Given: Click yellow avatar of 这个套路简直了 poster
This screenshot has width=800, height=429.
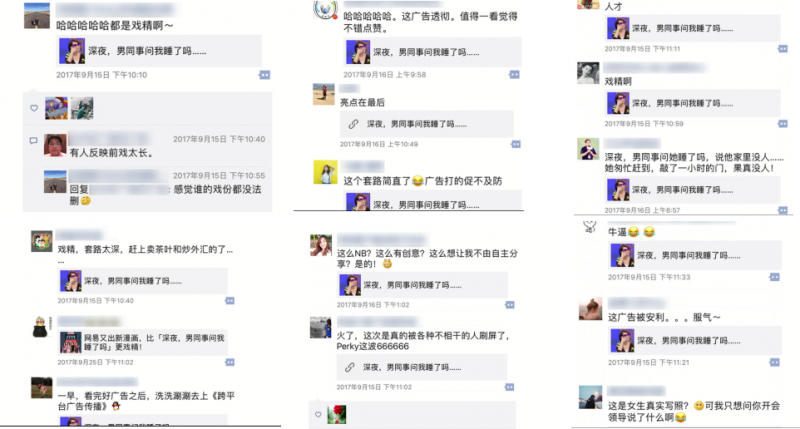Looking at the screenshot, I should click(x=325, y=172).
